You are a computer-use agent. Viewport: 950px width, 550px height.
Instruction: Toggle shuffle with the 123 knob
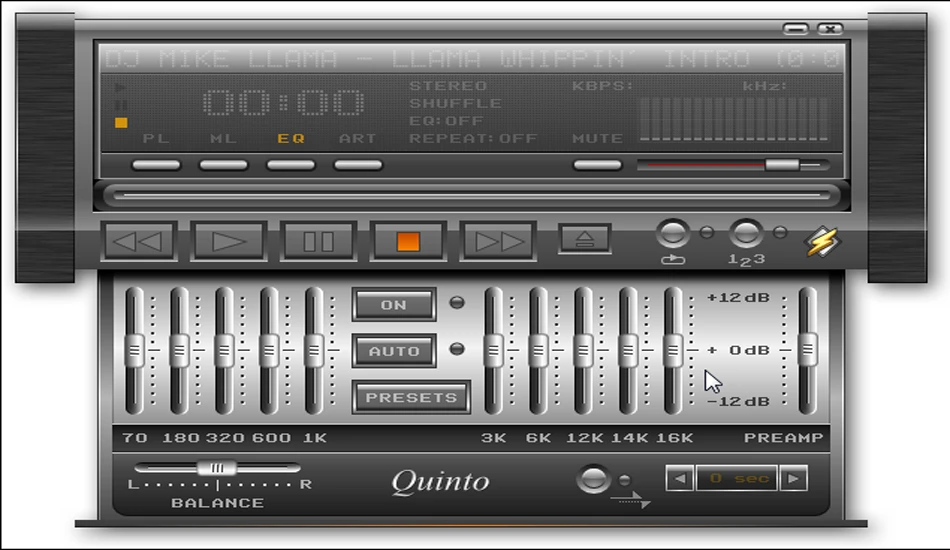click(x=746, y=233)
